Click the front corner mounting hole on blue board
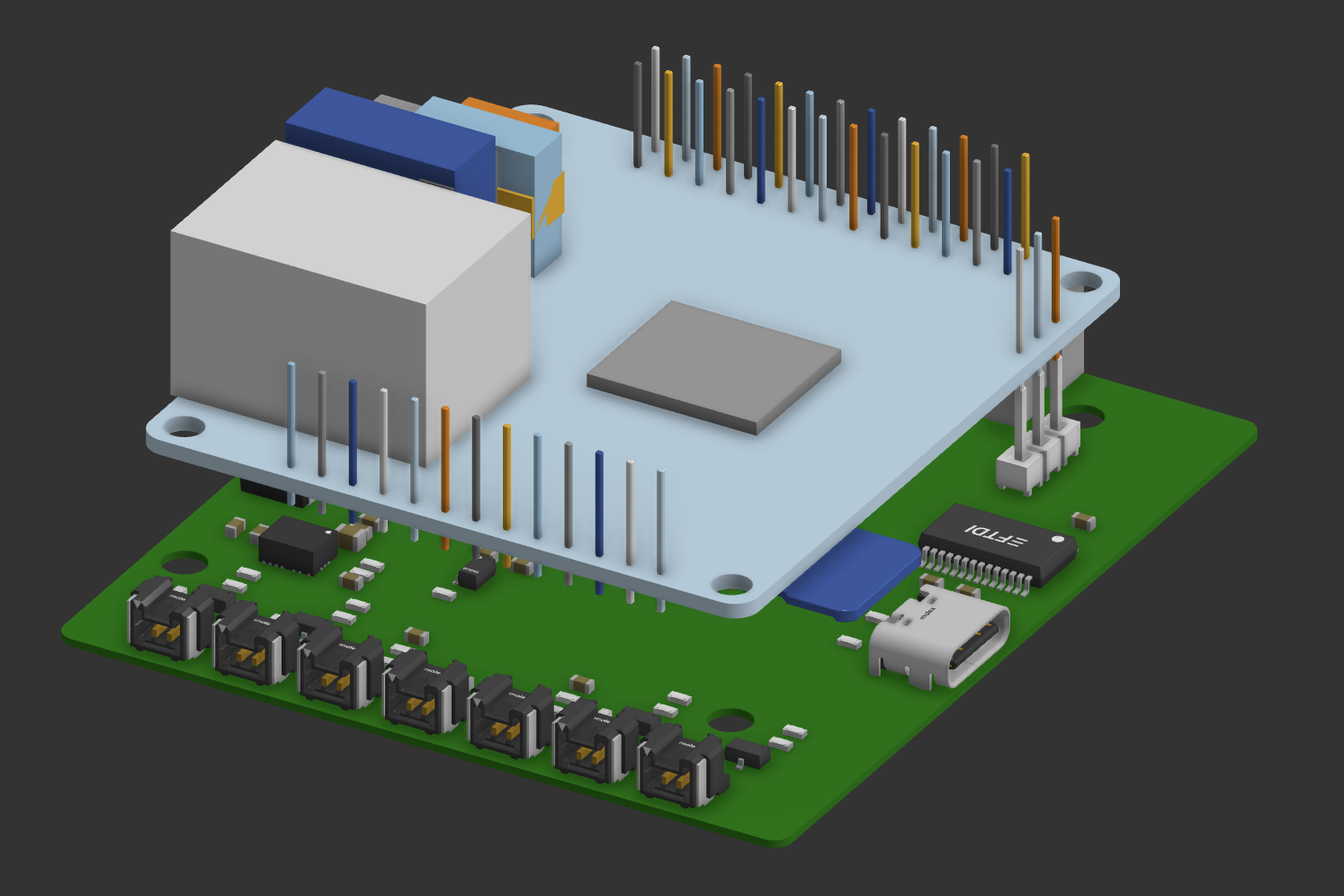The width and height of the screenshot is (1344, 896). [731, 585]
